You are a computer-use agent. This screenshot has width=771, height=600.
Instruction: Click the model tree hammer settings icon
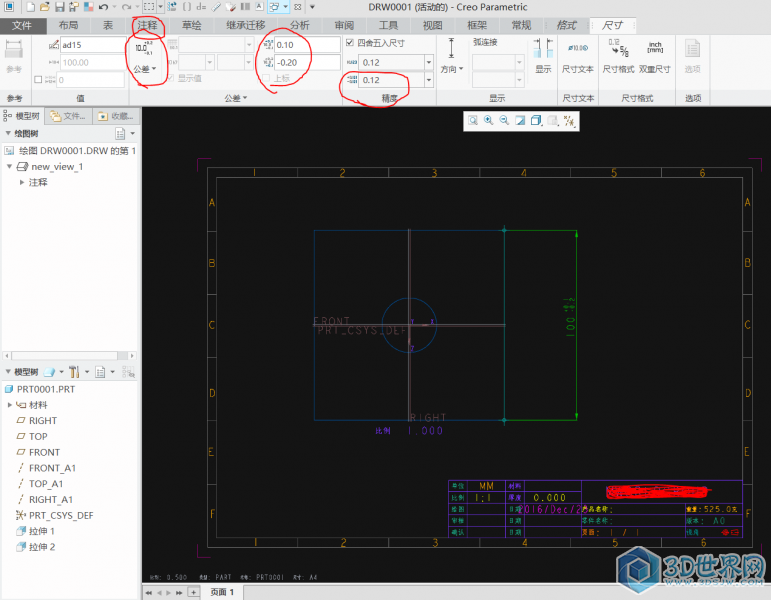point(74,372)
